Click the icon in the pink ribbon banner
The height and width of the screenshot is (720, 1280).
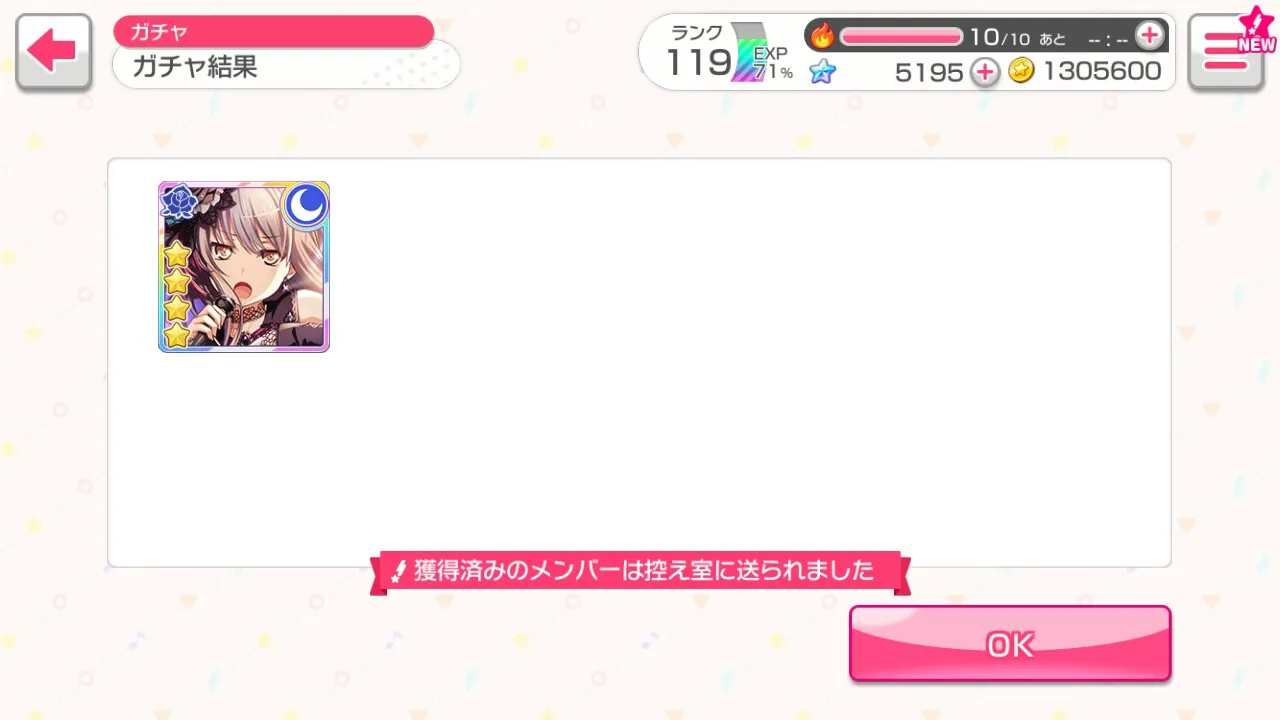[x=398, y=572]
